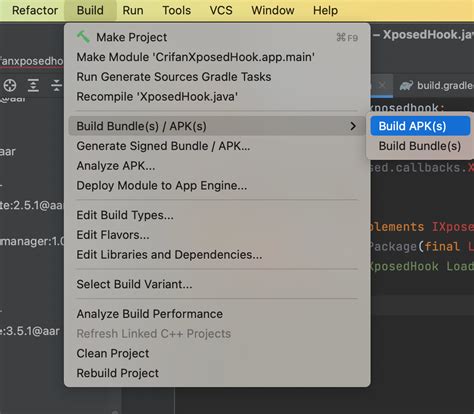
Task: Click the crosshair locate icon in project panel
Action: (10, 85)
